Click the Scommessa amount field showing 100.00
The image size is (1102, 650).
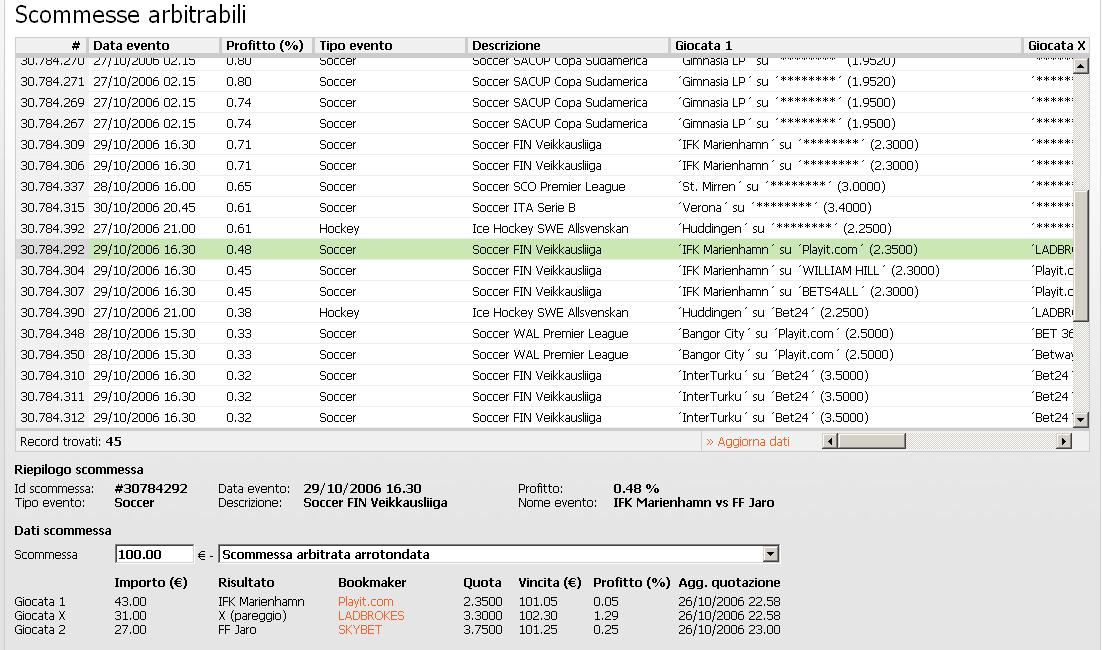(x=154, y=554)
